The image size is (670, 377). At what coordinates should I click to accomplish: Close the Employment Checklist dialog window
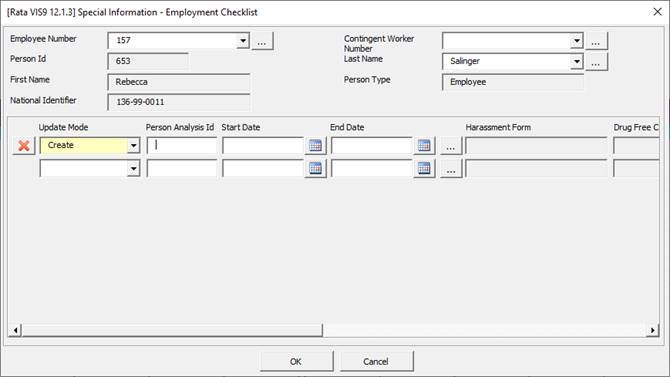pyautogui.click(x=658, y=12)
